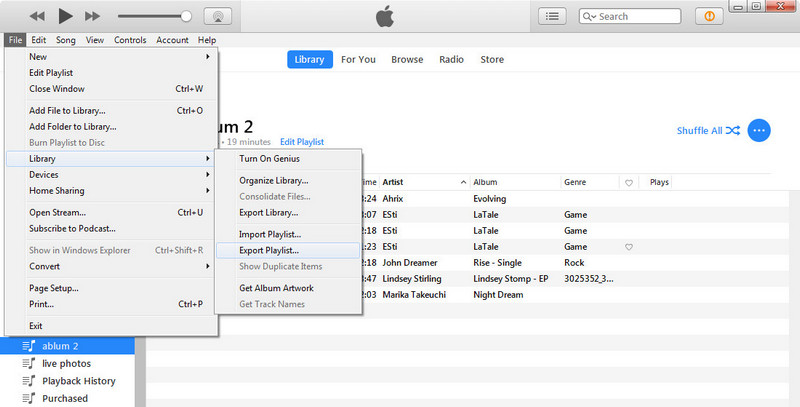Expand the Home Sharing submenu
Image resolution: width=800 pixels, height=407 pixels.
pos(111,191)
